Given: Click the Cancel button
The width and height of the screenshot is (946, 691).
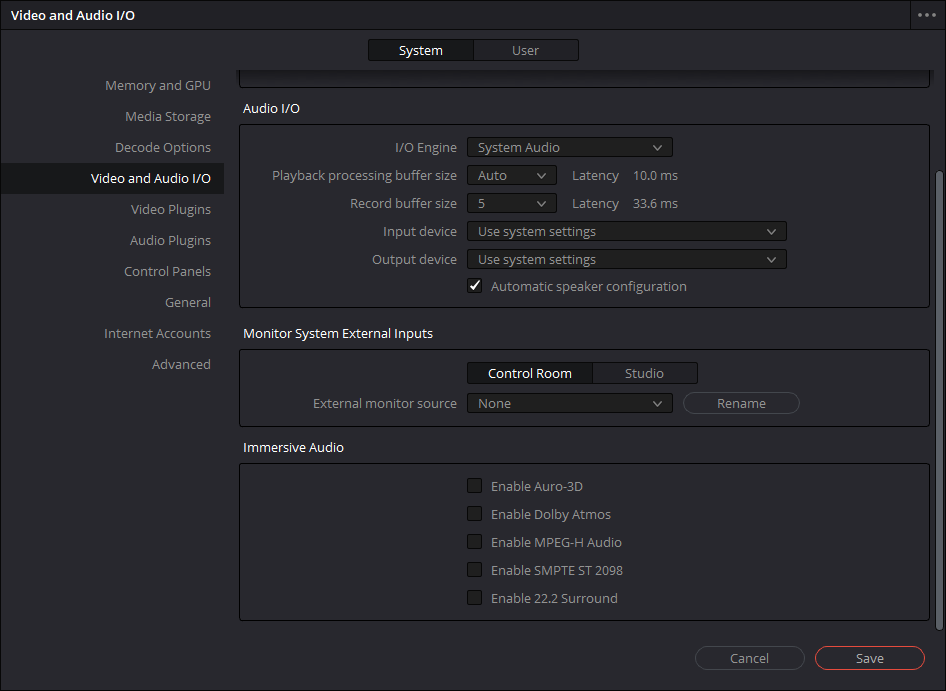Looking at the screenshot, I should tap(749, 658).
